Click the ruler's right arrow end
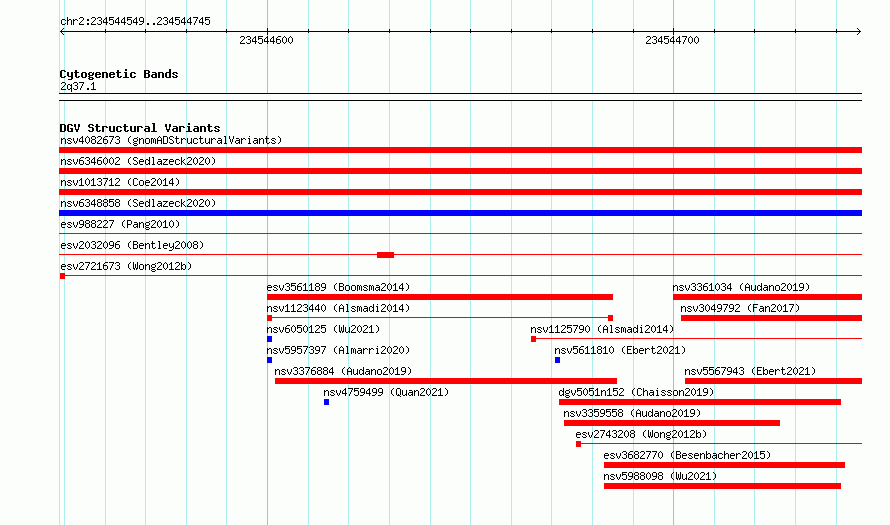This screenshot has height=525, width=890. (x=859, y=32)
